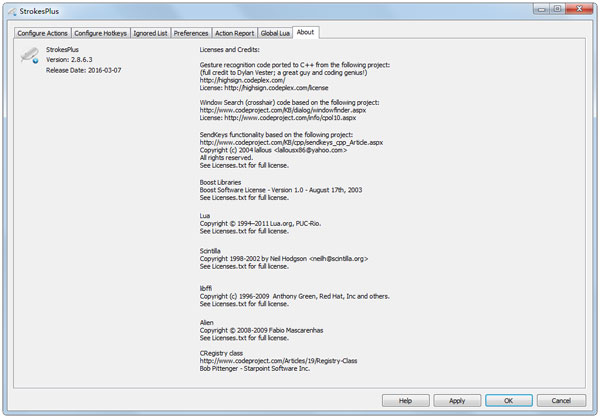Click the CRegistry class heading
This screenshot has height=418, width=600.
pos(221,353)
